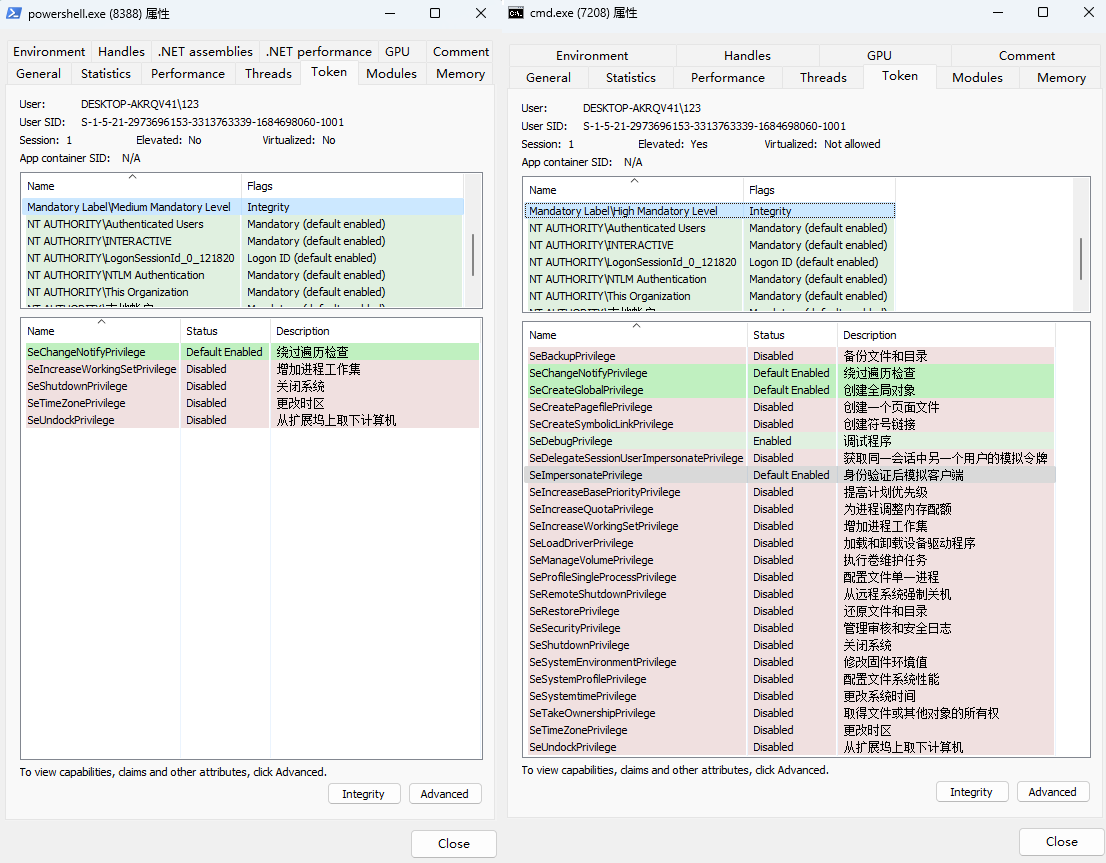
Task: Select SeRemoteShutdownPrivilege row
Action: tap(791, 594)
